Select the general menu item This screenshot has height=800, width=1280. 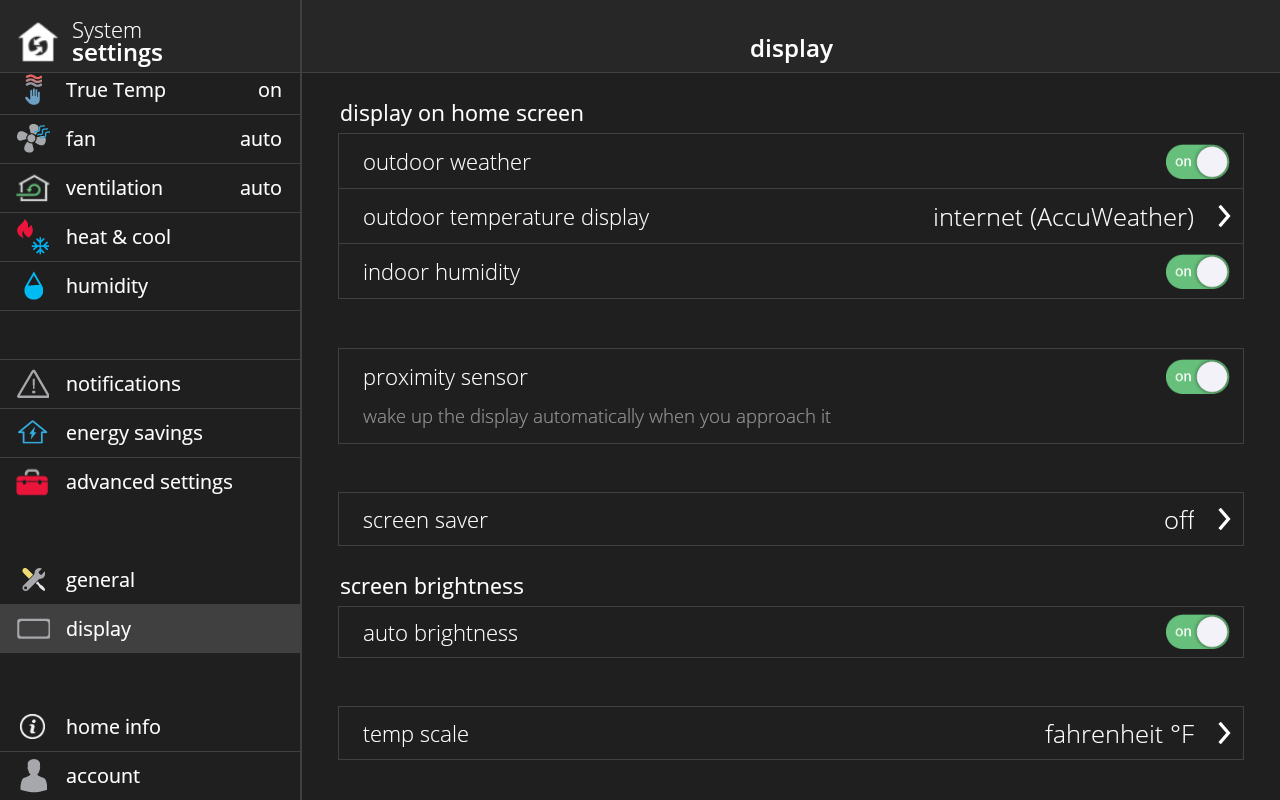[x=150, y=580]
